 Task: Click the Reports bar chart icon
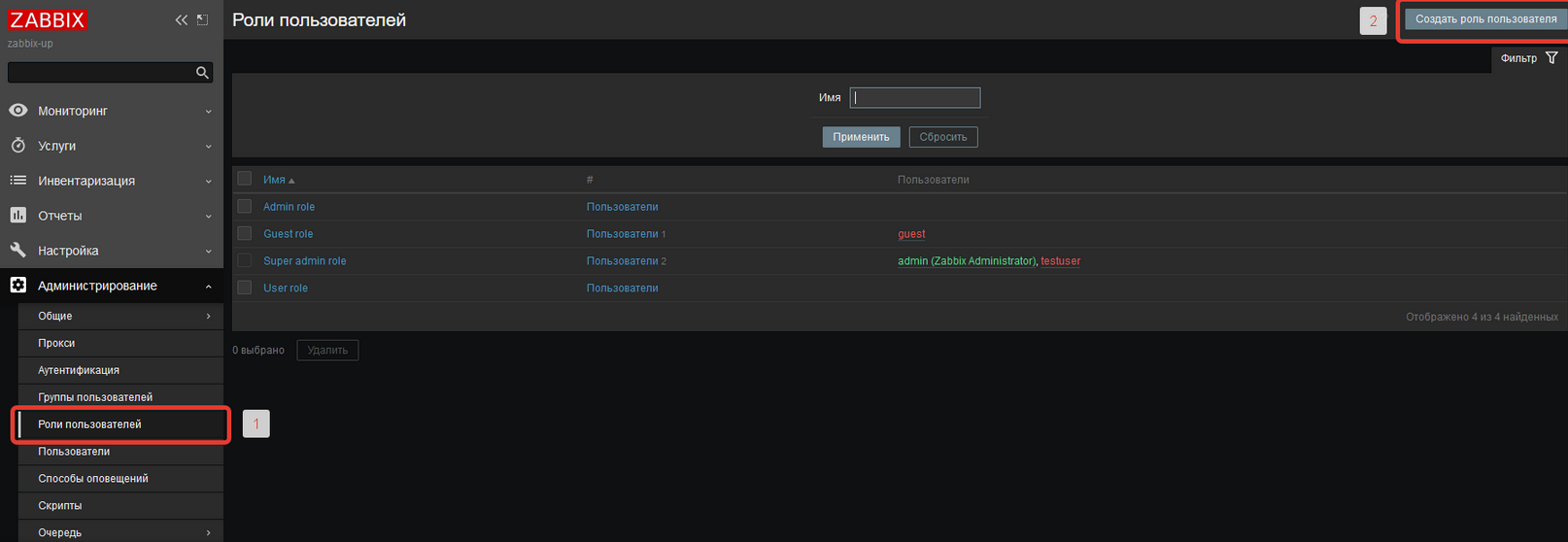tap(17, 216)
